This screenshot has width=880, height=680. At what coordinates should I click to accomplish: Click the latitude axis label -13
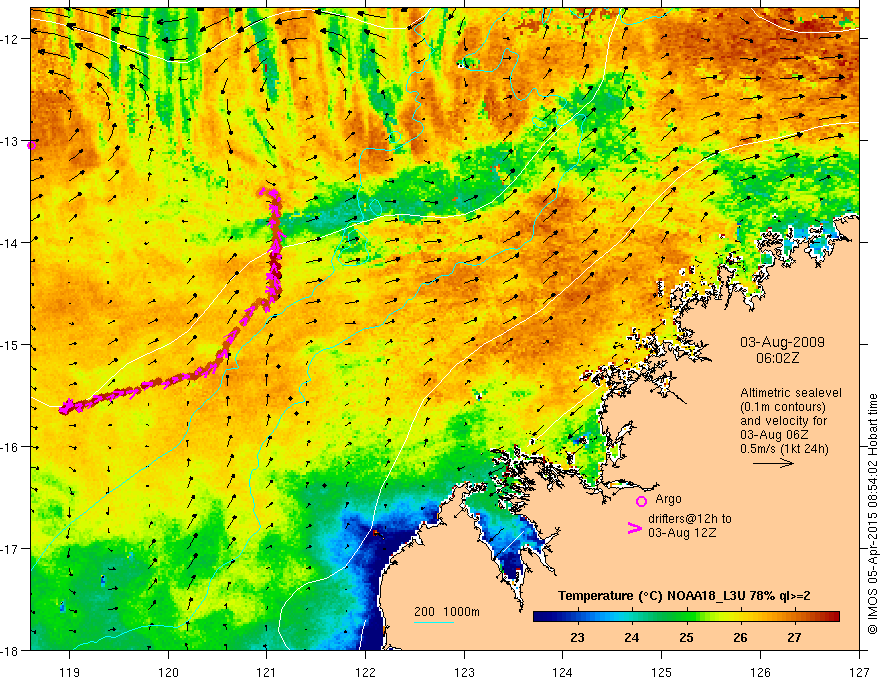(11, 141)
